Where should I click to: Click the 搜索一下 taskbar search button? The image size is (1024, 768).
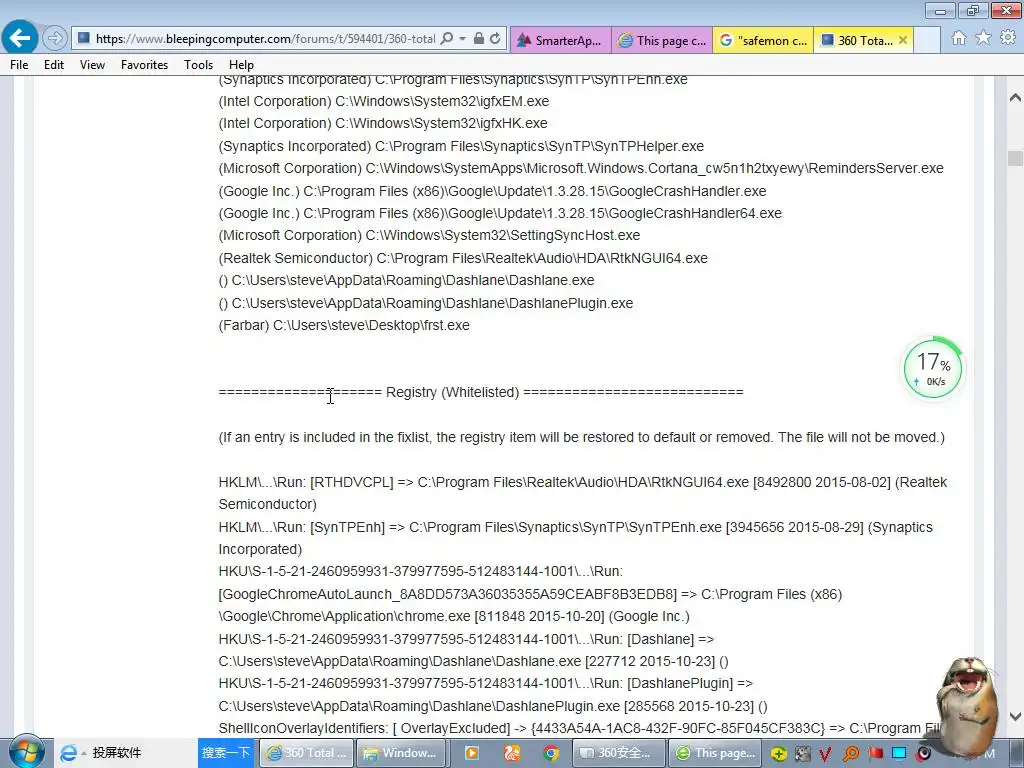coord(225,752)
